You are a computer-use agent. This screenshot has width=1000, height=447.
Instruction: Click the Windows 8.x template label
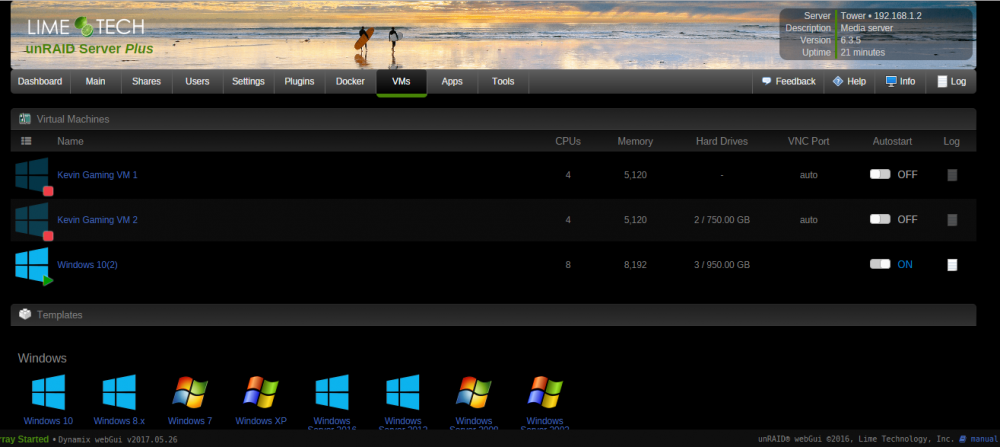(x=119, y=421)
